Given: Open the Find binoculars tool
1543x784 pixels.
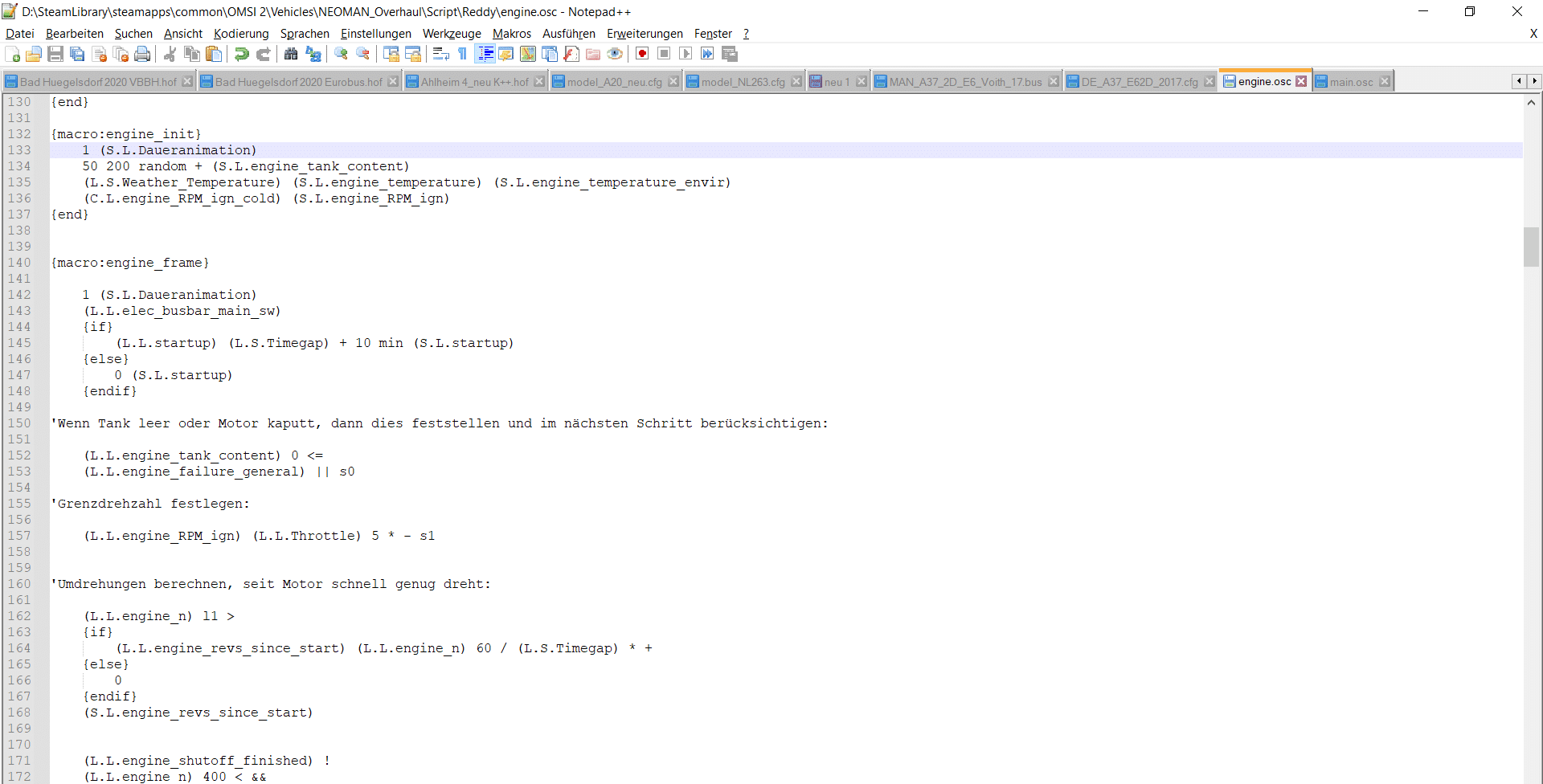Looking at the screenshot, I should (x=291, y=54).
